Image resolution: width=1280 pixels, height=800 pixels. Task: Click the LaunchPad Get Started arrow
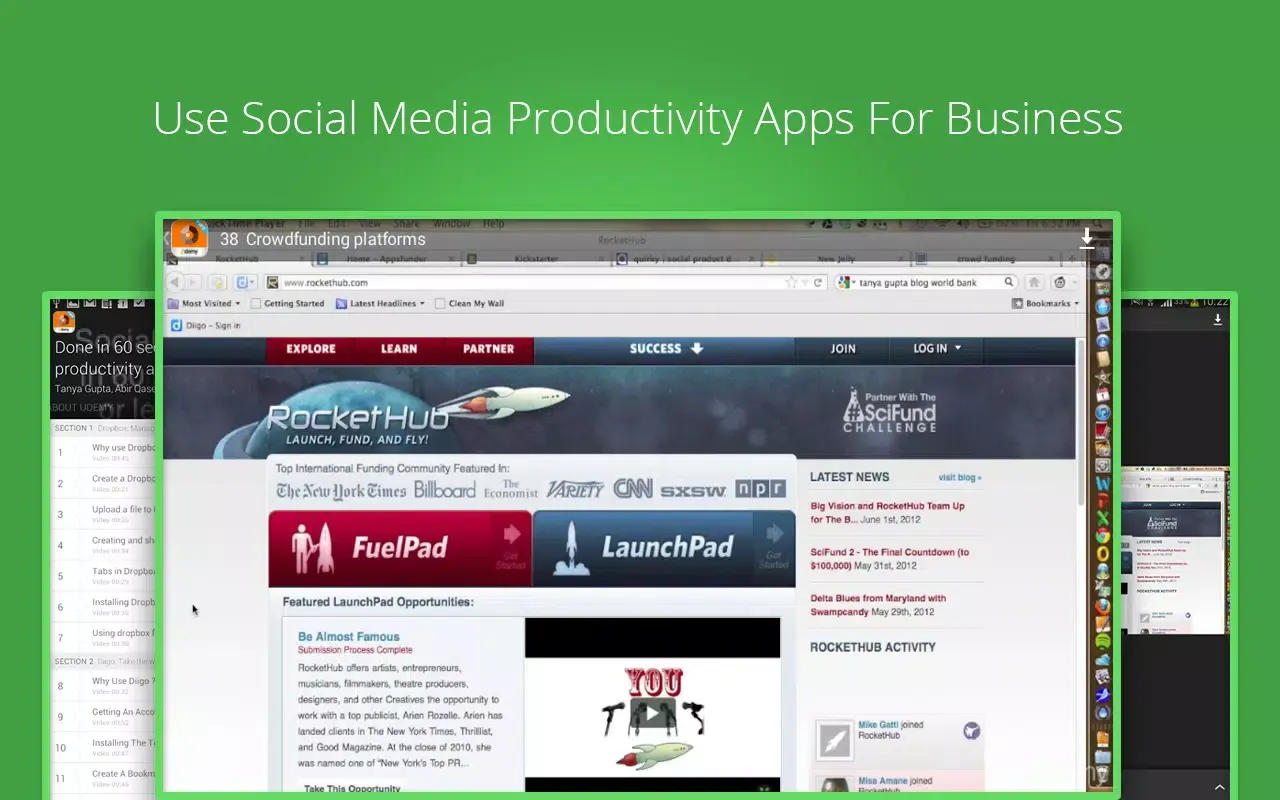(774, 534)
